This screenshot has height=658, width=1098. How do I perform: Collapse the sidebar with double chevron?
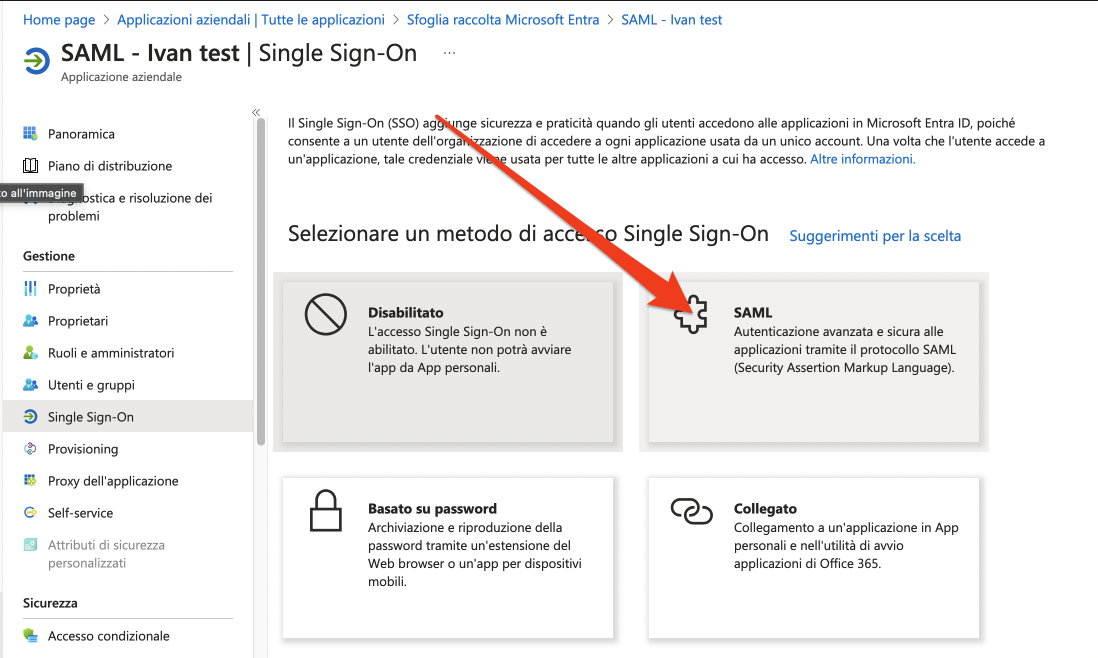click(256, 112)
